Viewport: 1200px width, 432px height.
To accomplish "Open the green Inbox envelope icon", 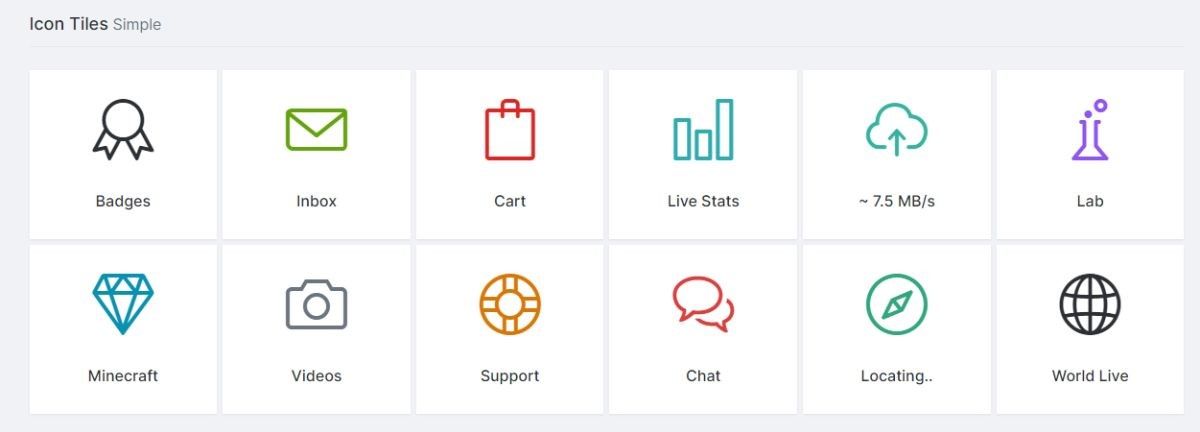I will click(x=316, y=130).
